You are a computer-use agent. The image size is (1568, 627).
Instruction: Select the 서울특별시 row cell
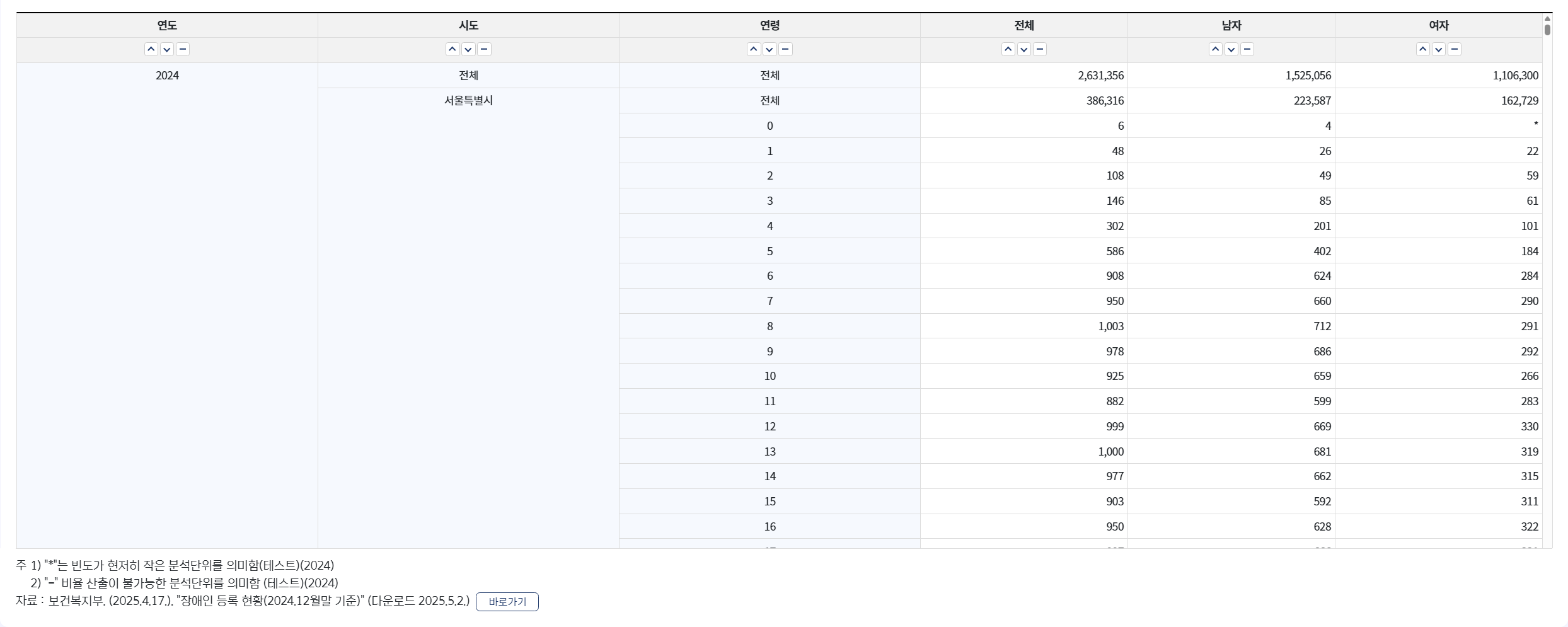468,100
